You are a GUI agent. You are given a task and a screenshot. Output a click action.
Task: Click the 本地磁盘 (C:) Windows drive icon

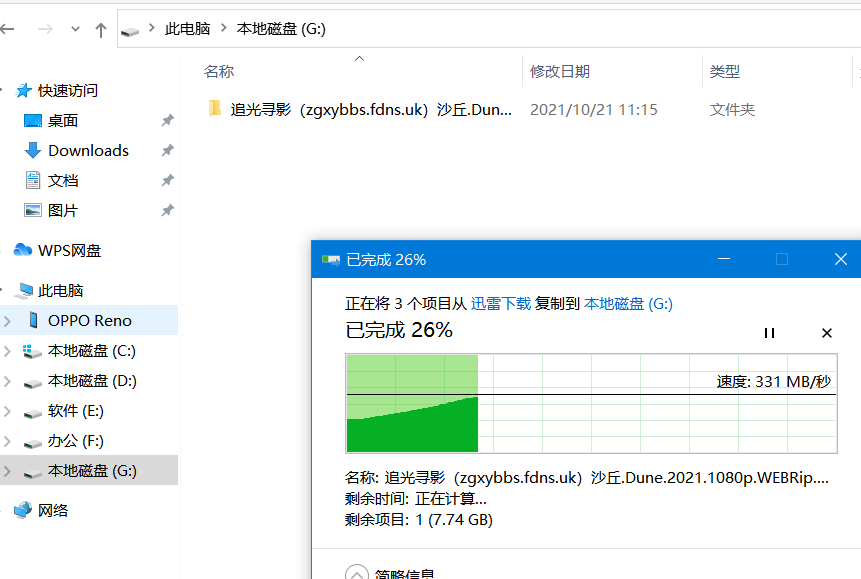32,351
